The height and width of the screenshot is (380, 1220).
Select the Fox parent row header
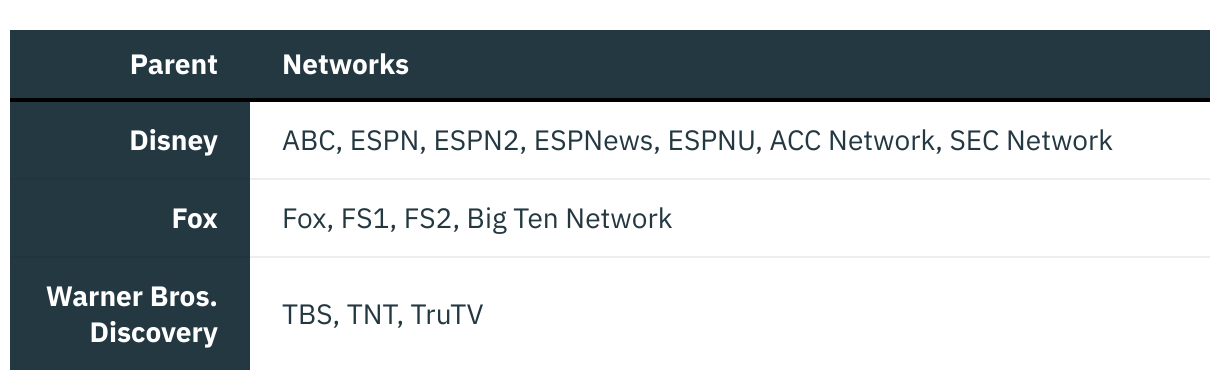[130, 218]
